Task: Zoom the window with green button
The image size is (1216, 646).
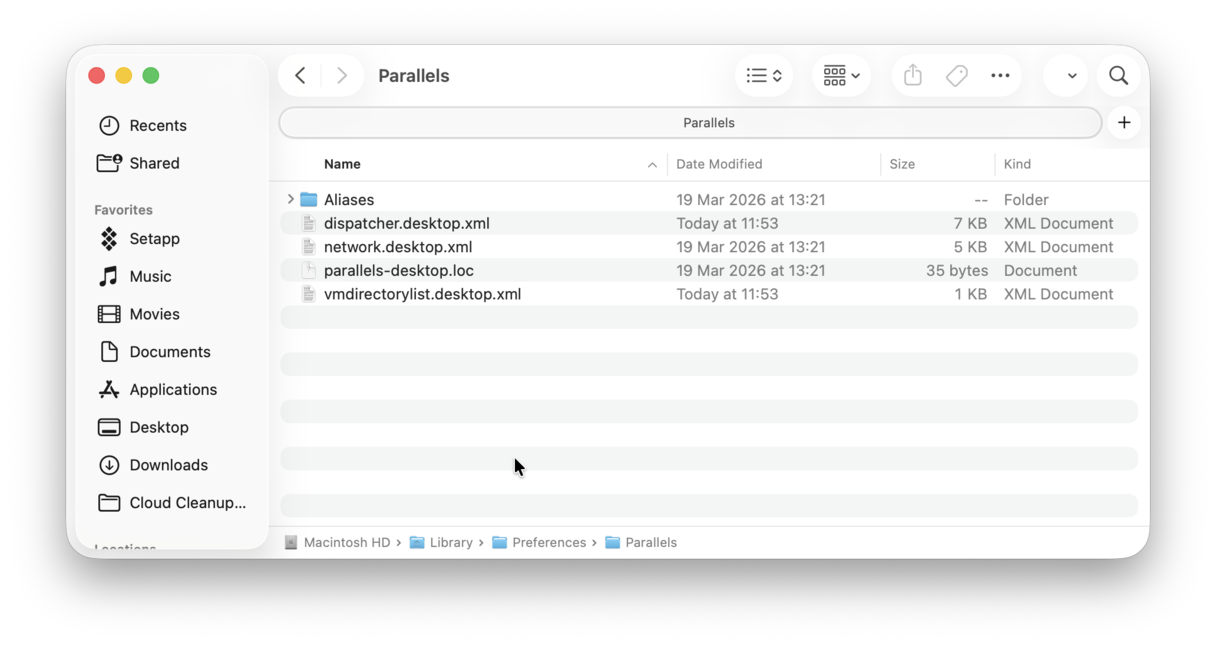Action: [151, 76]
